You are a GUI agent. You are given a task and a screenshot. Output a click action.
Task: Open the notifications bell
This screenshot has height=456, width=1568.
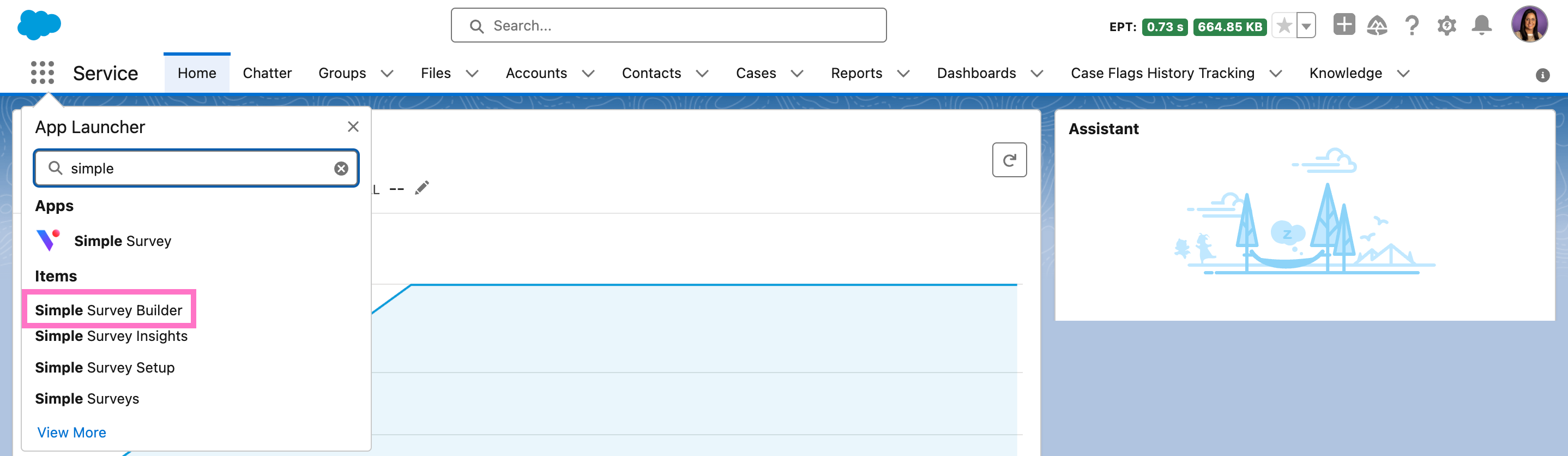pyautogui.click(x=1481, y=26)
